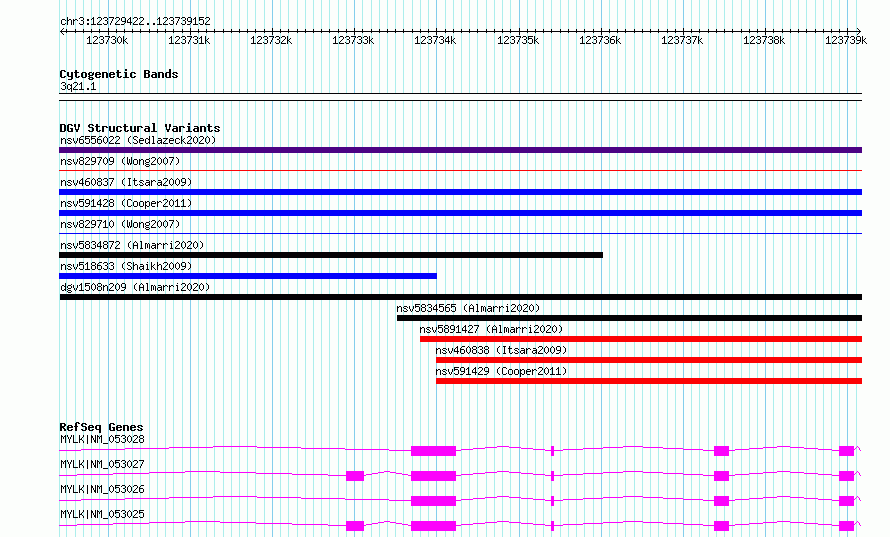Screen dimensions: 890x537
Task: Select the red nsv460838 variant bar
Action: tap(649, 360)
